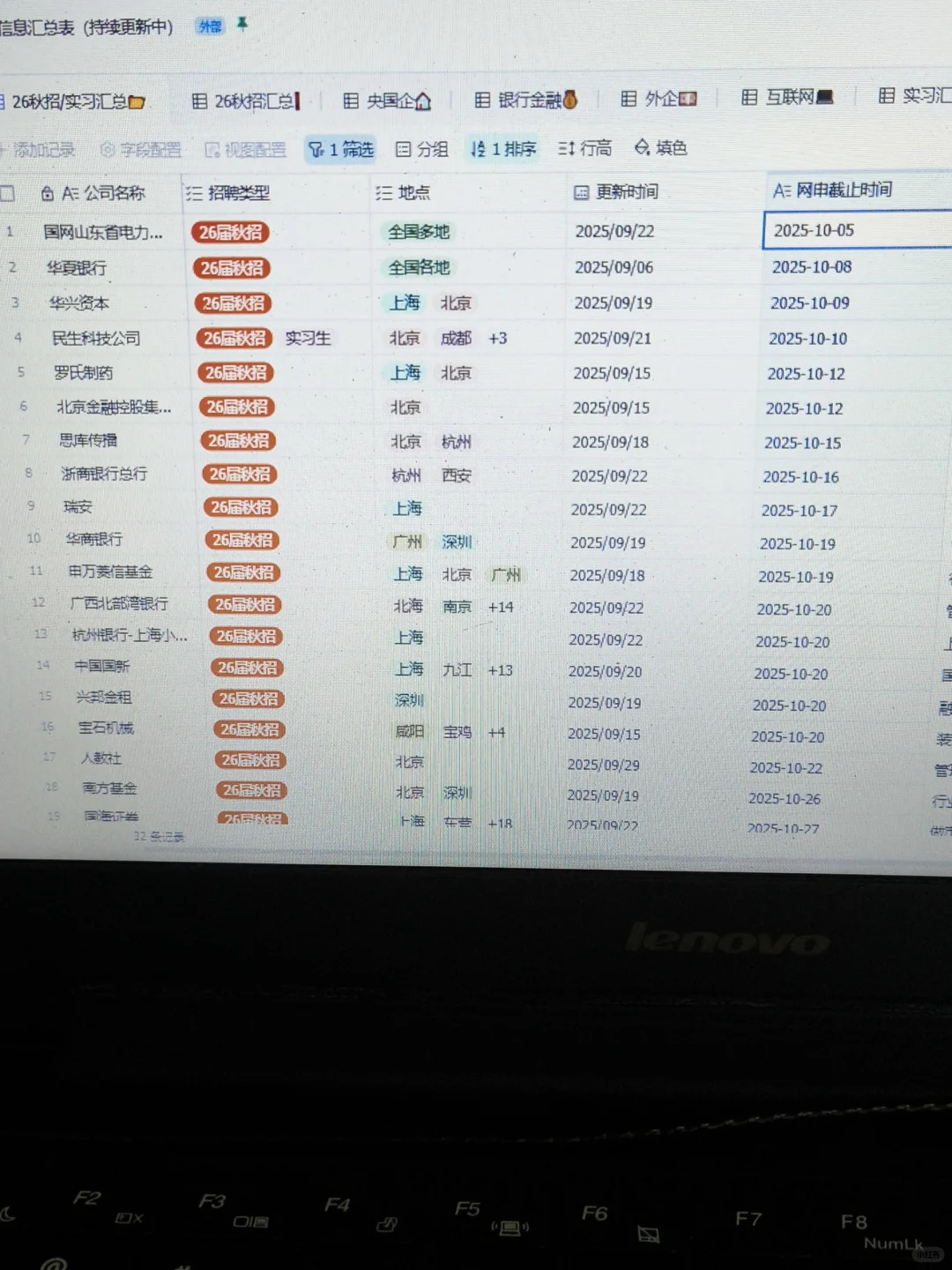
Task: Click the 26届秋招 tag in 华夏银行 row
Action: [232, 268]
